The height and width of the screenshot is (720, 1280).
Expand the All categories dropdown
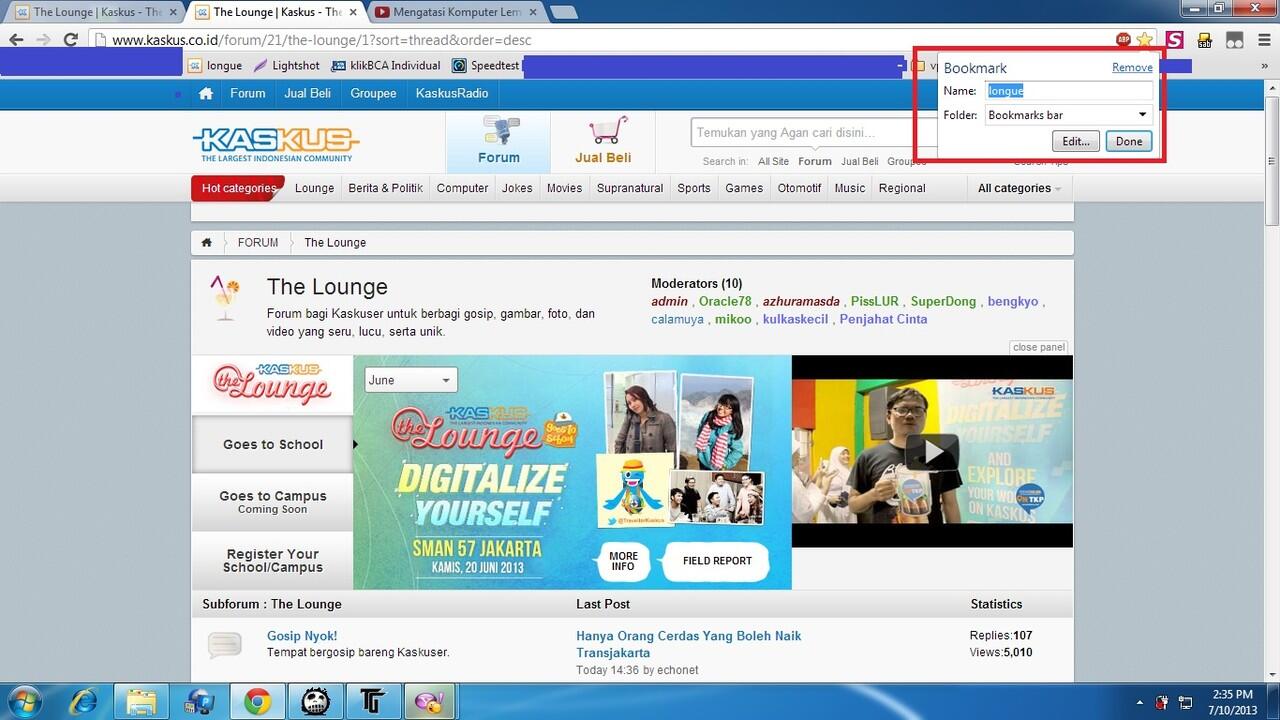click(1019, 188)
